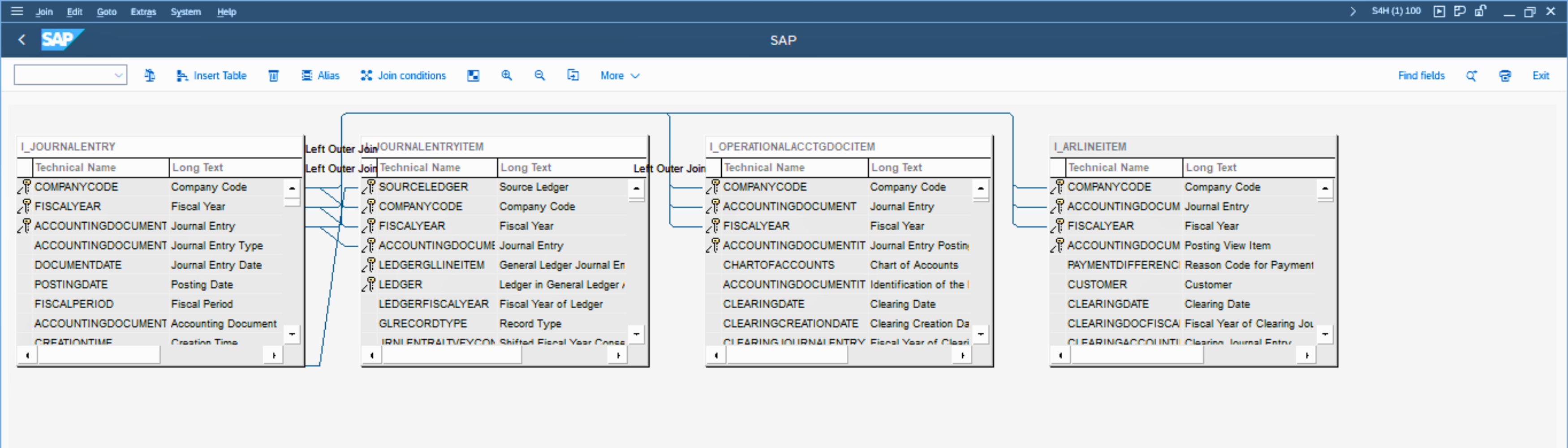The image size is (1568, 448).
Task: Click the find next search icon
Action: 1471,75
